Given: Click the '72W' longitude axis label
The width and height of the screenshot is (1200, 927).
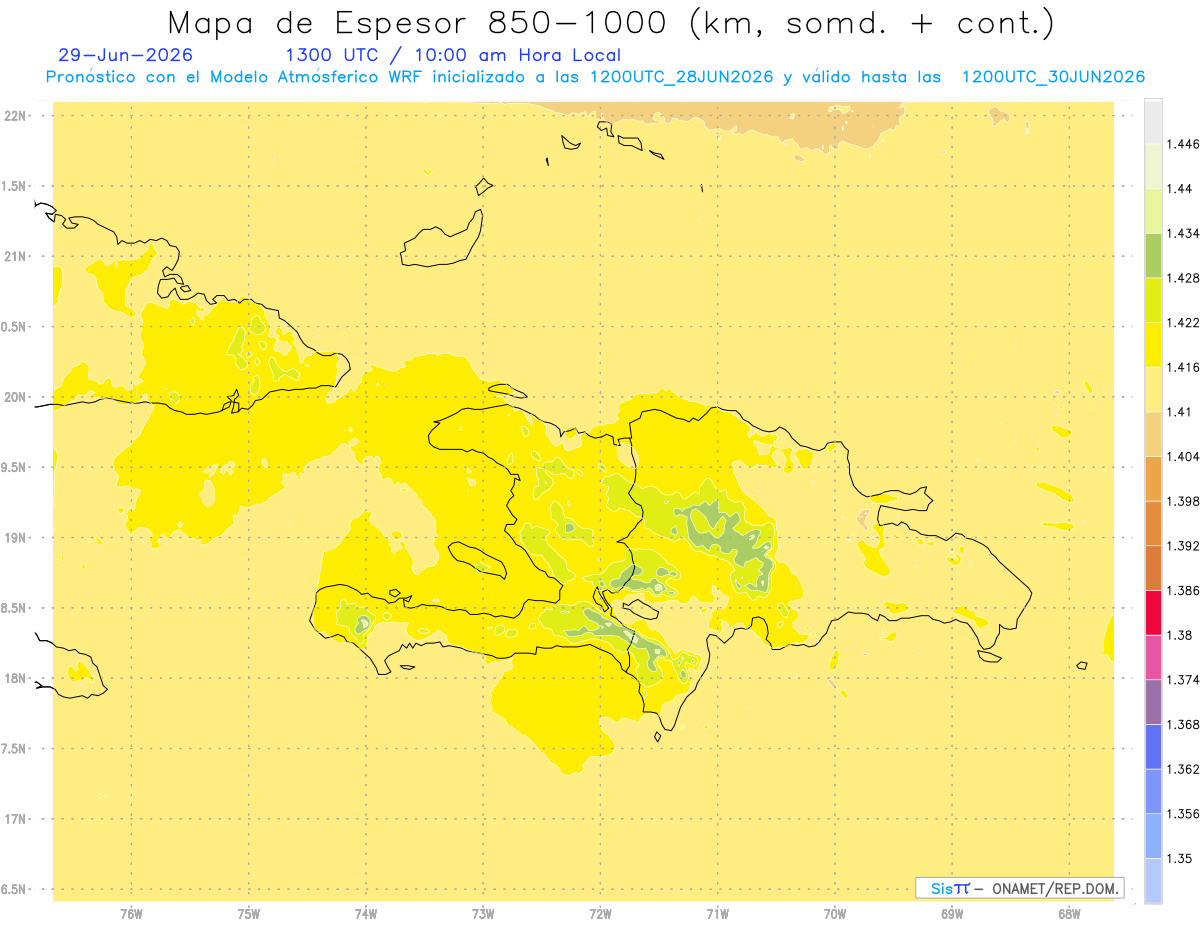Looking at the screenshot, I should point(600,913).
